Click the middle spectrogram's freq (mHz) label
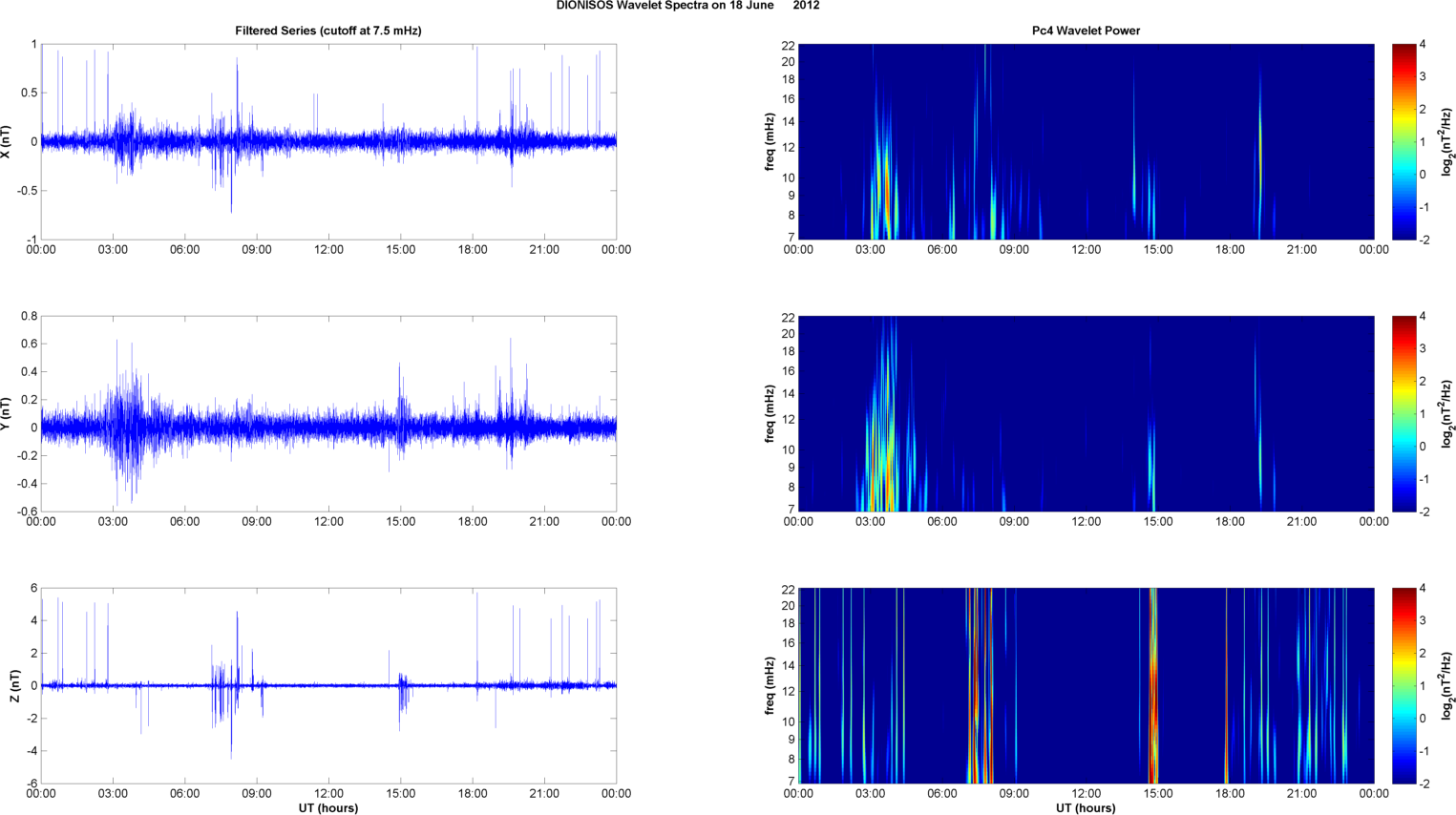This screenshot has width=1456, height=815. [769, 413]
